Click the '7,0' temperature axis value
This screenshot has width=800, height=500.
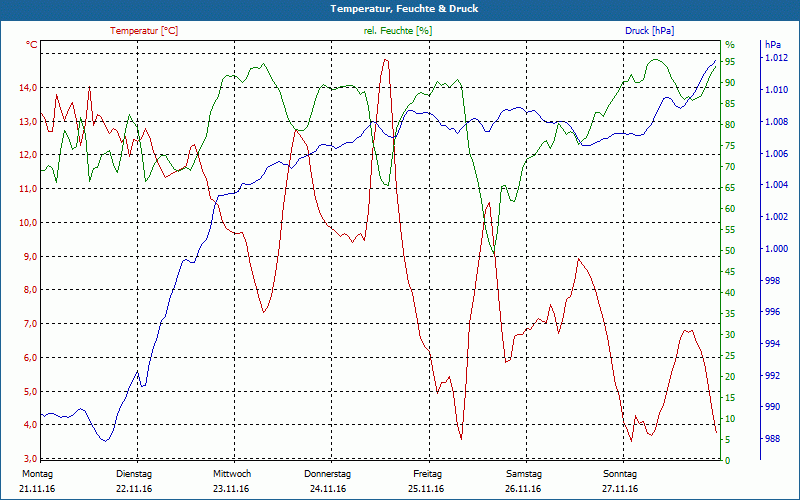pyautogui.click(x=30, y=323)
